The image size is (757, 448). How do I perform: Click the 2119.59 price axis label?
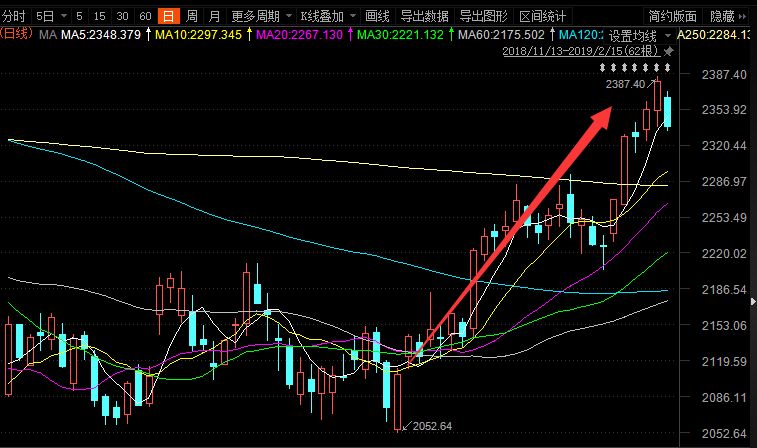coord(724,361)
